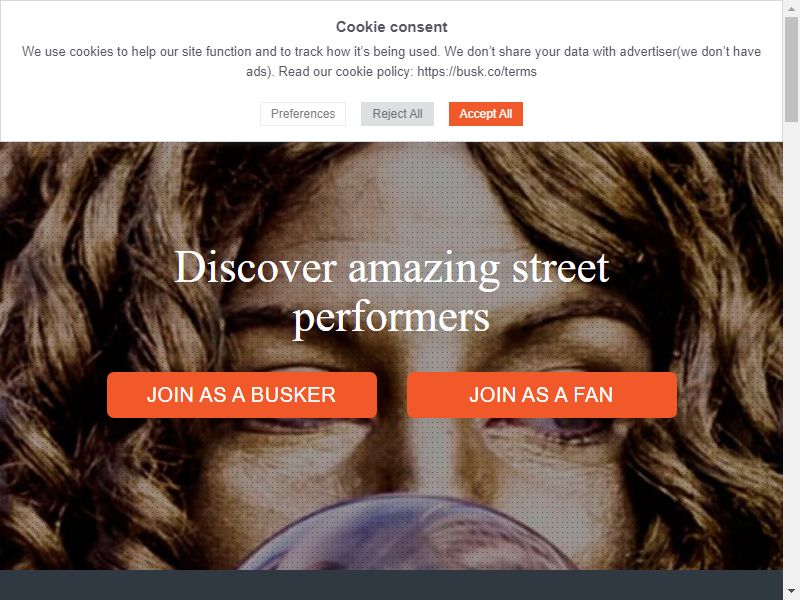Click the word performers in the headline
800x600 pixels.
click(x=391, y=318)
